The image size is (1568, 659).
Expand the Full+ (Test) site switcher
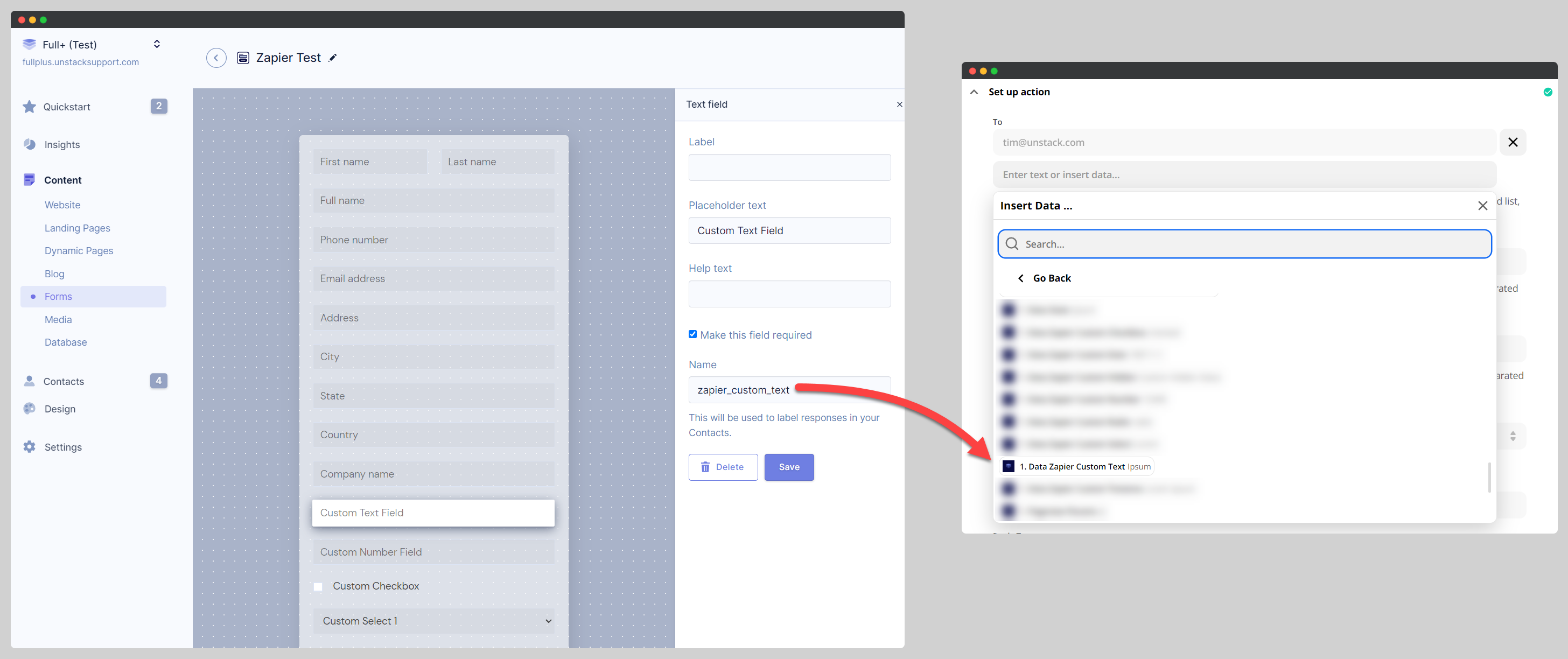[157, 44]
